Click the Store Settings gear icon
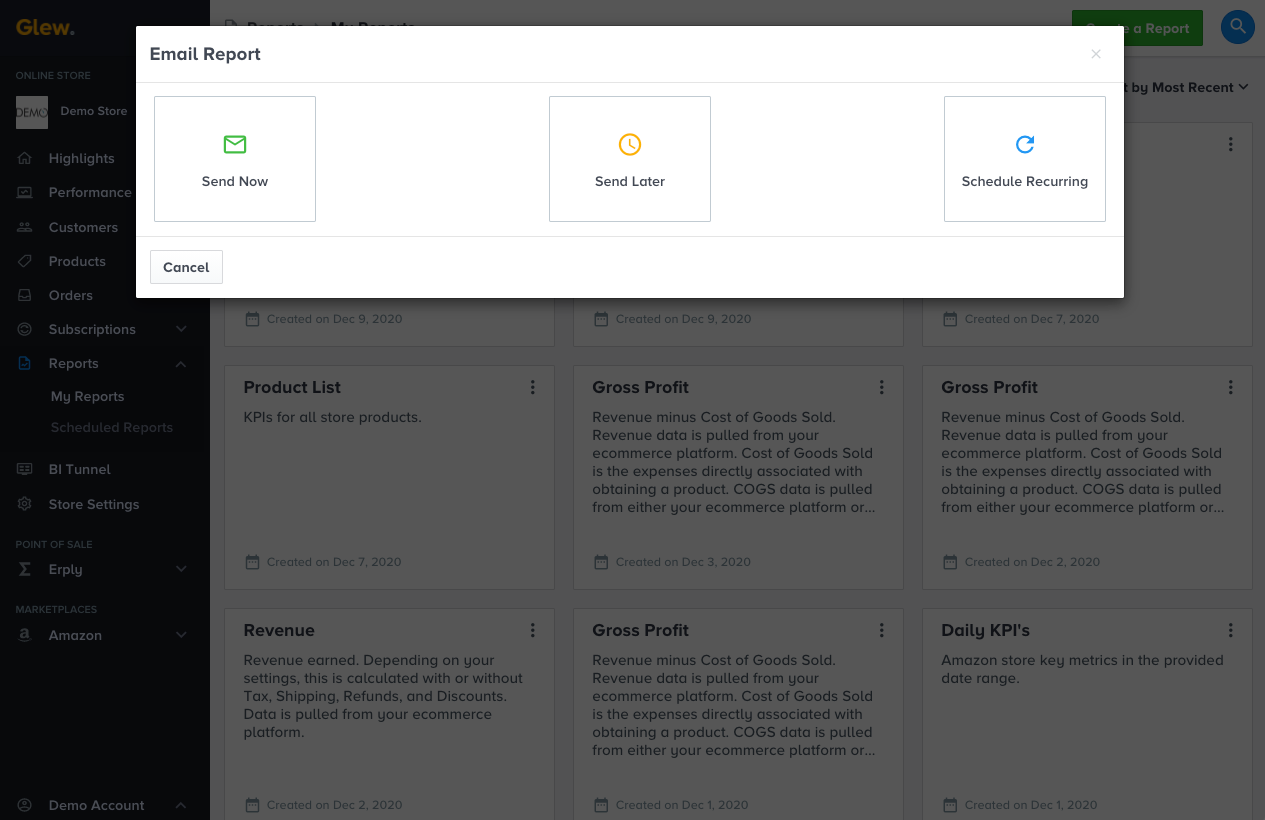This screenshot has height=820, width=1265. pyautogui.click(x=26, y=504)
